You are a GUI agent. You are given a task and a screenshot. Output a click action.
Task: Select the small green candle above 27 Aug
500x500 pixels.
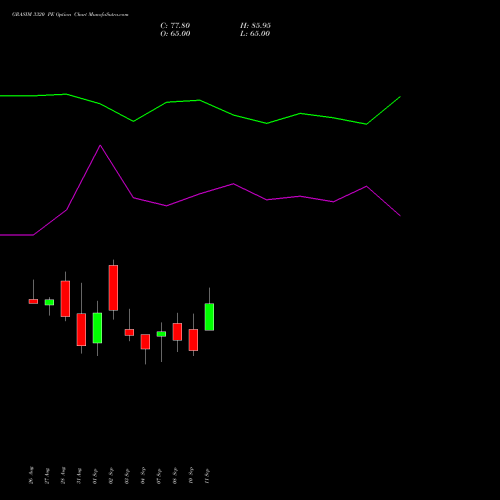(x=49, y=302)
